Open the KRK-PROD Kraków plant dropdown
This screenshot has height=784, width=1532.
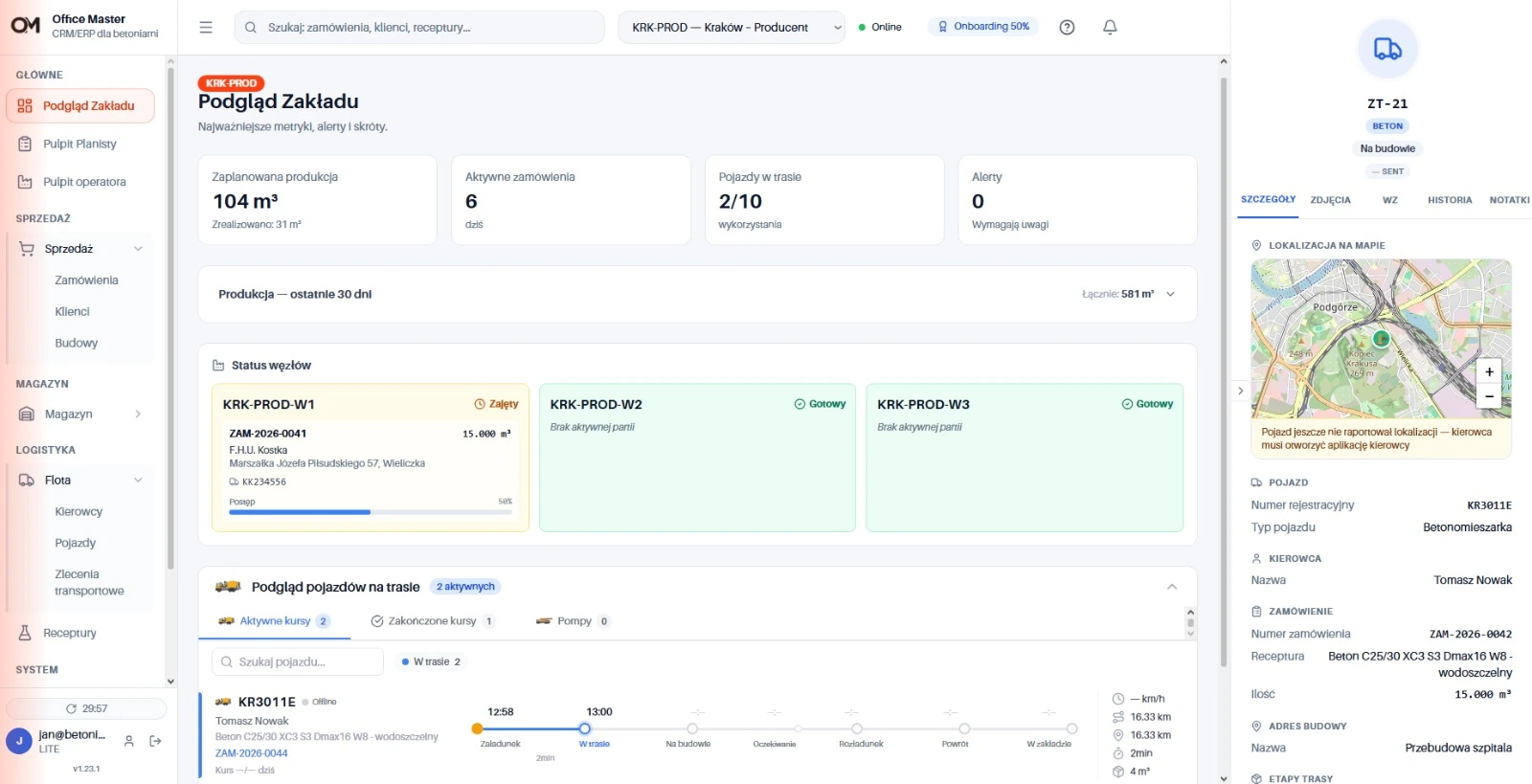732,28
